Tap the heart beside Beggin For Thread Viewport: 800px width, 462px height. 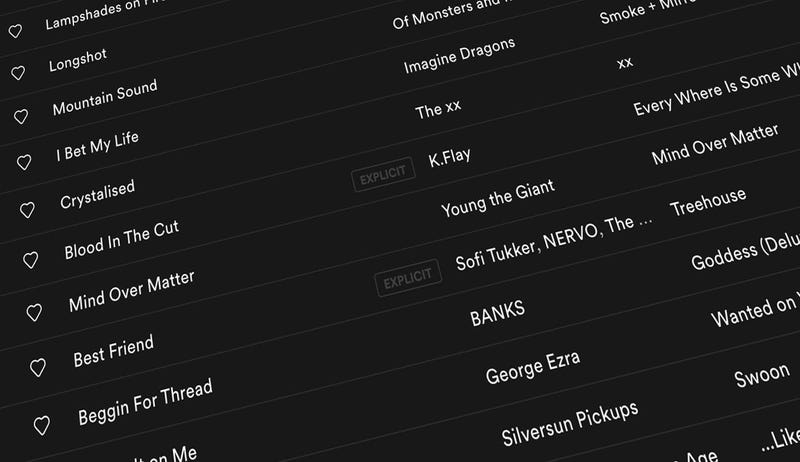[x=42, y=425]
